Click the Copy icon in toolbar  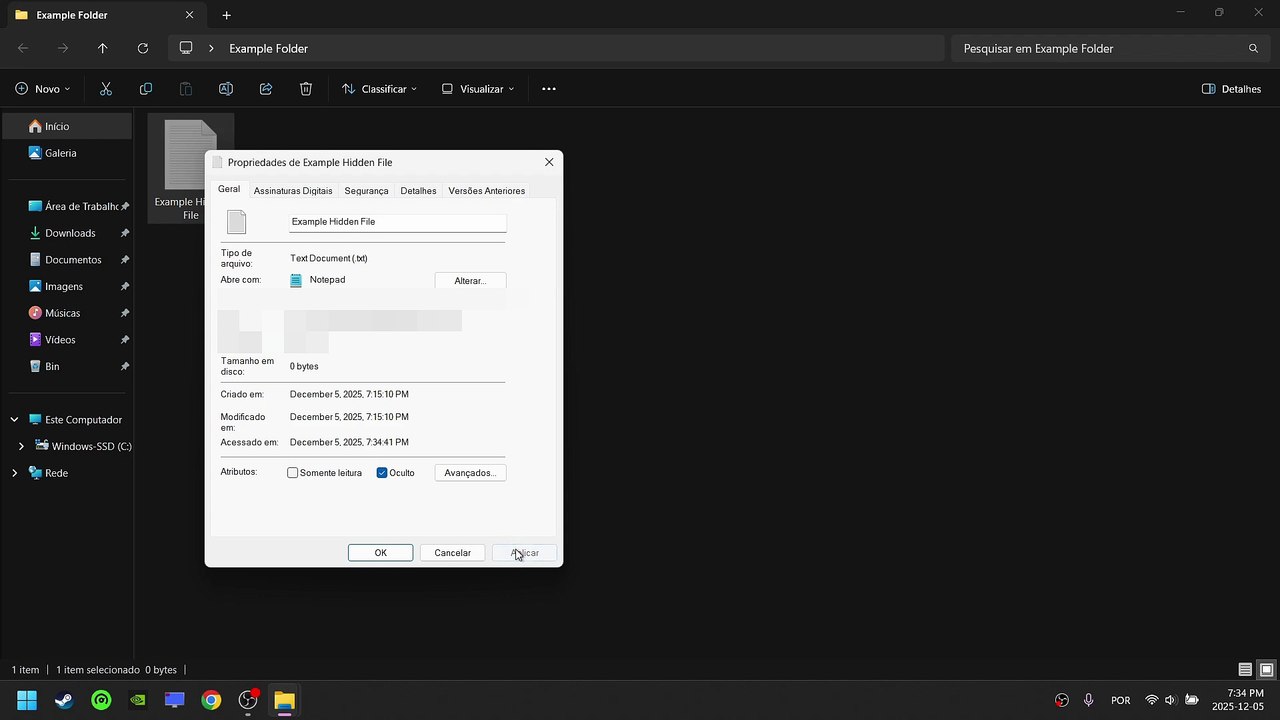click(x=146, y=89)
